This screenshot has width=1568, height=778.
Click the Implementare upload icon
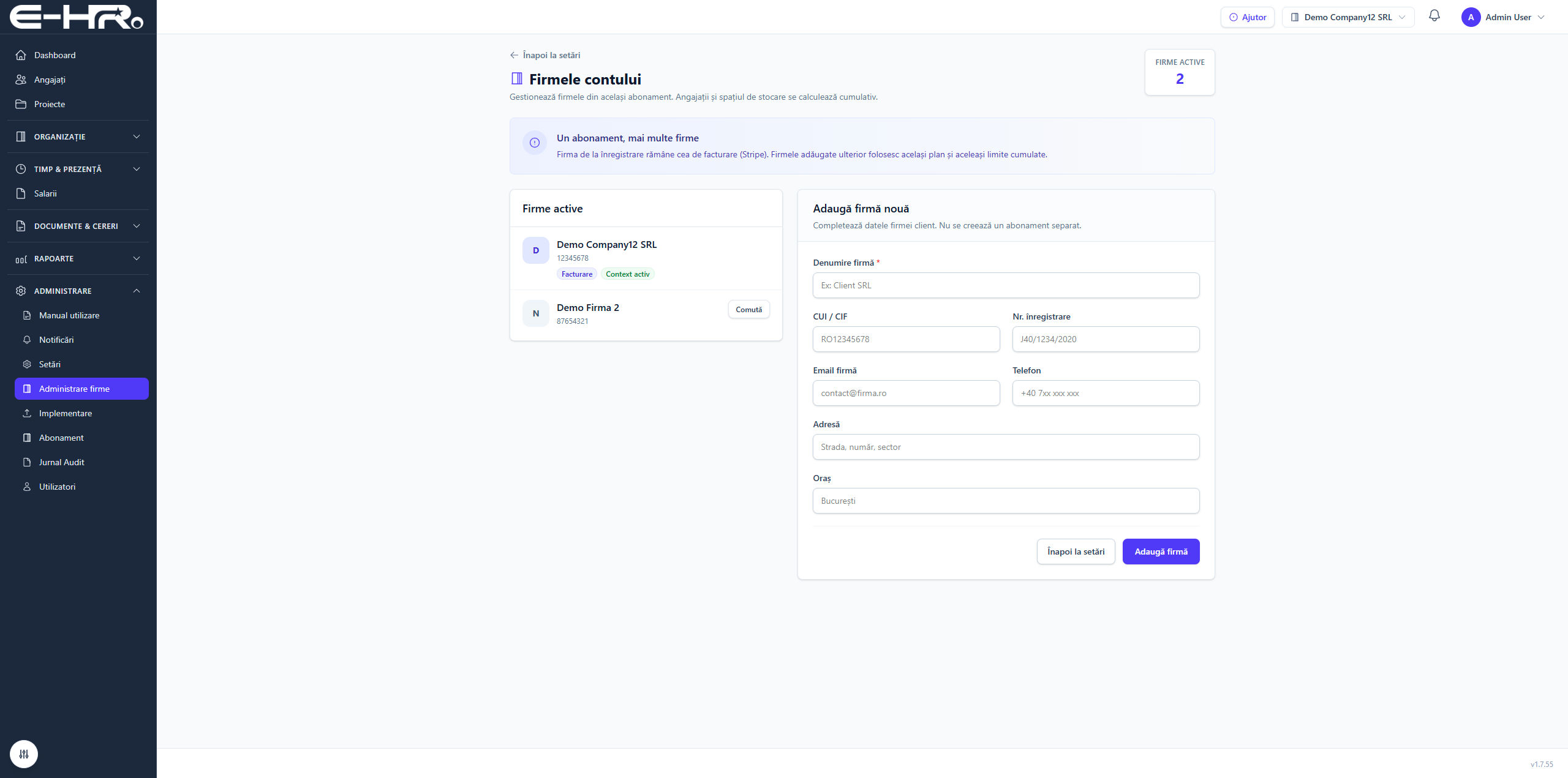point(27,413)
